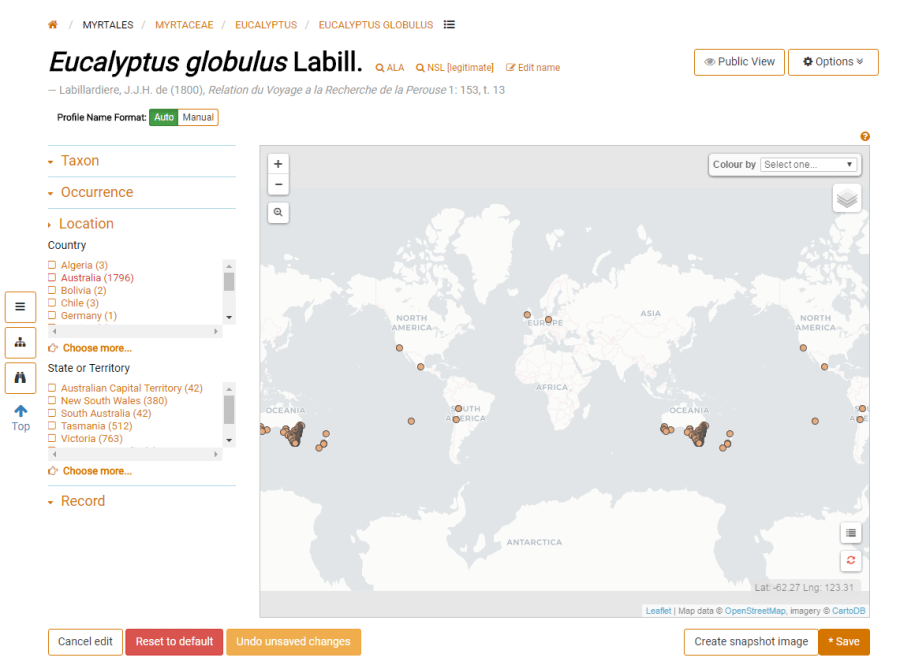The width and height of the screenshot is (900, 665).
Task: Open the map legend list icon
Action: point(850,533)
